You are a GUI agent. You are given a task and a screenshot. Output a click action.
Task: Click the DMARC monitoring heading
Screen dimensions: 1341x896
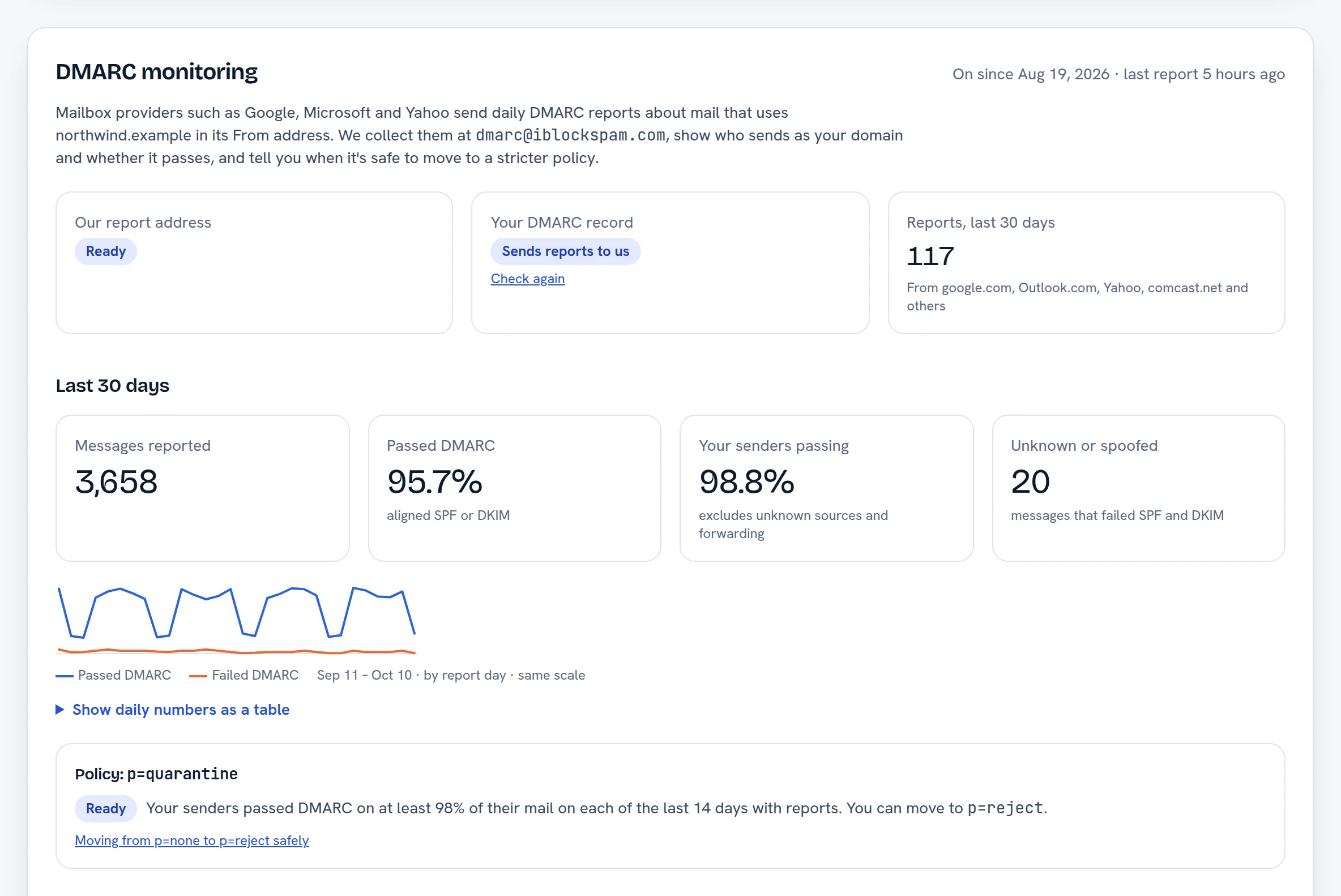tap(156, 72)
